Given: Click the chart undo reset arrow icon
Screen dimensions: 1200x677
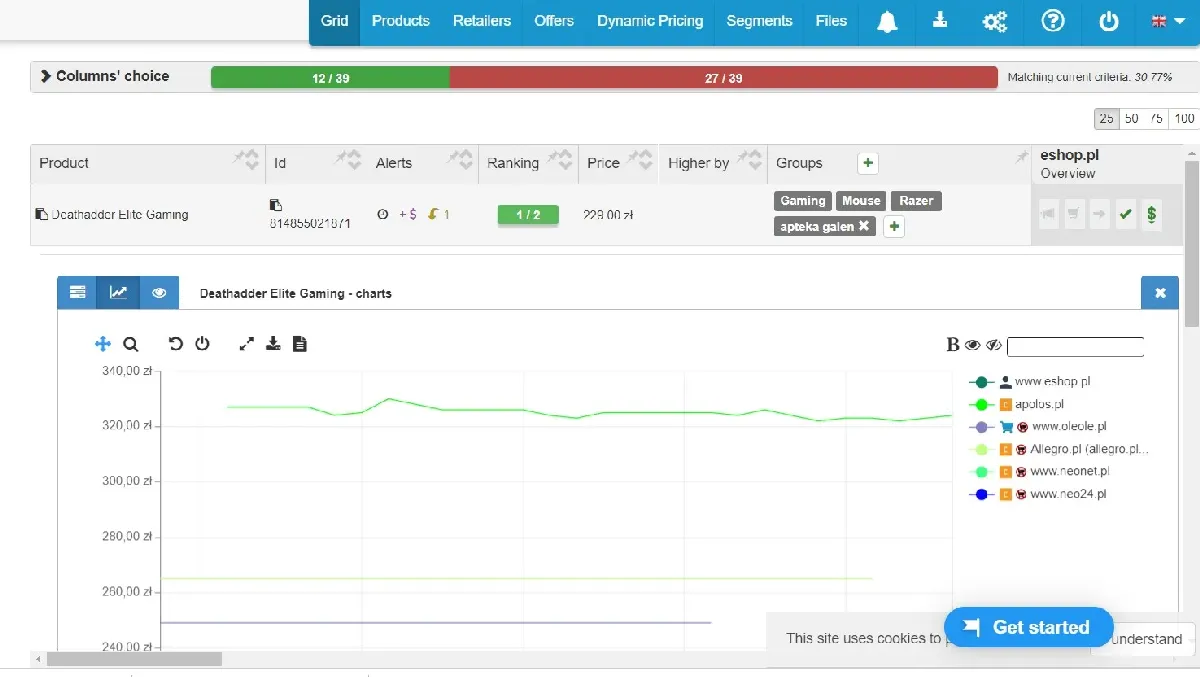Looking at the screenshot, I should point(176,344).
